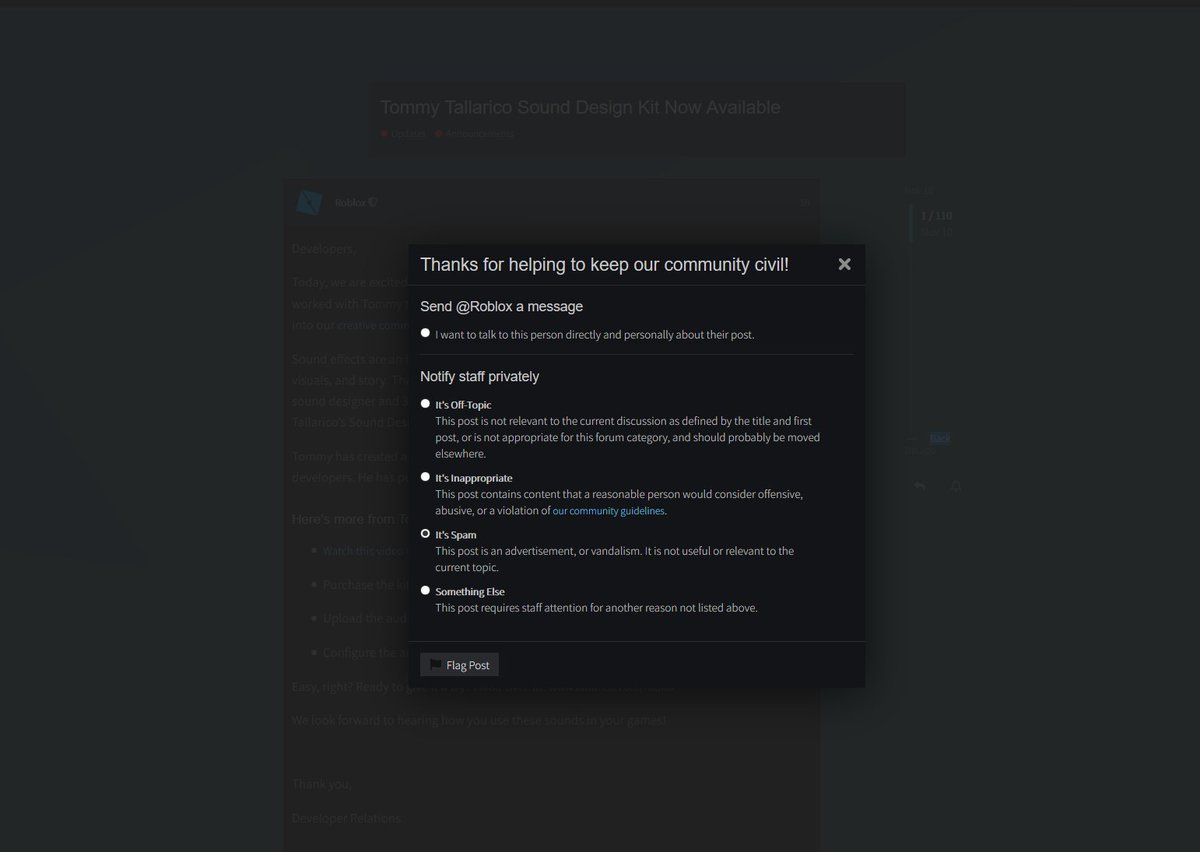Open the our community guidelines link
1200x852 pixels.
(x=608, y=510)
